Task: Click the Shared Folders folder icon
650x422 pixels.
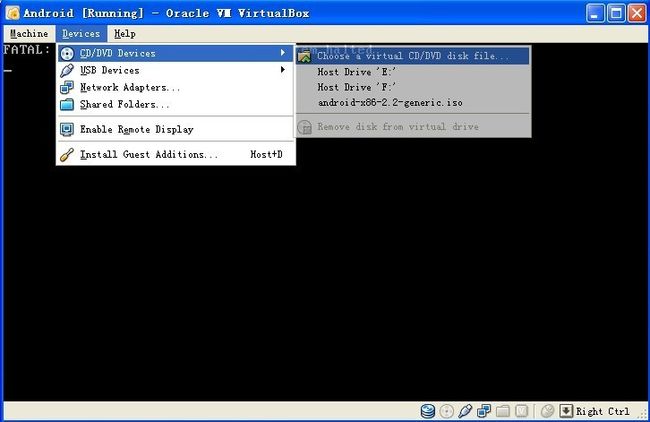Action: point(67,104)
